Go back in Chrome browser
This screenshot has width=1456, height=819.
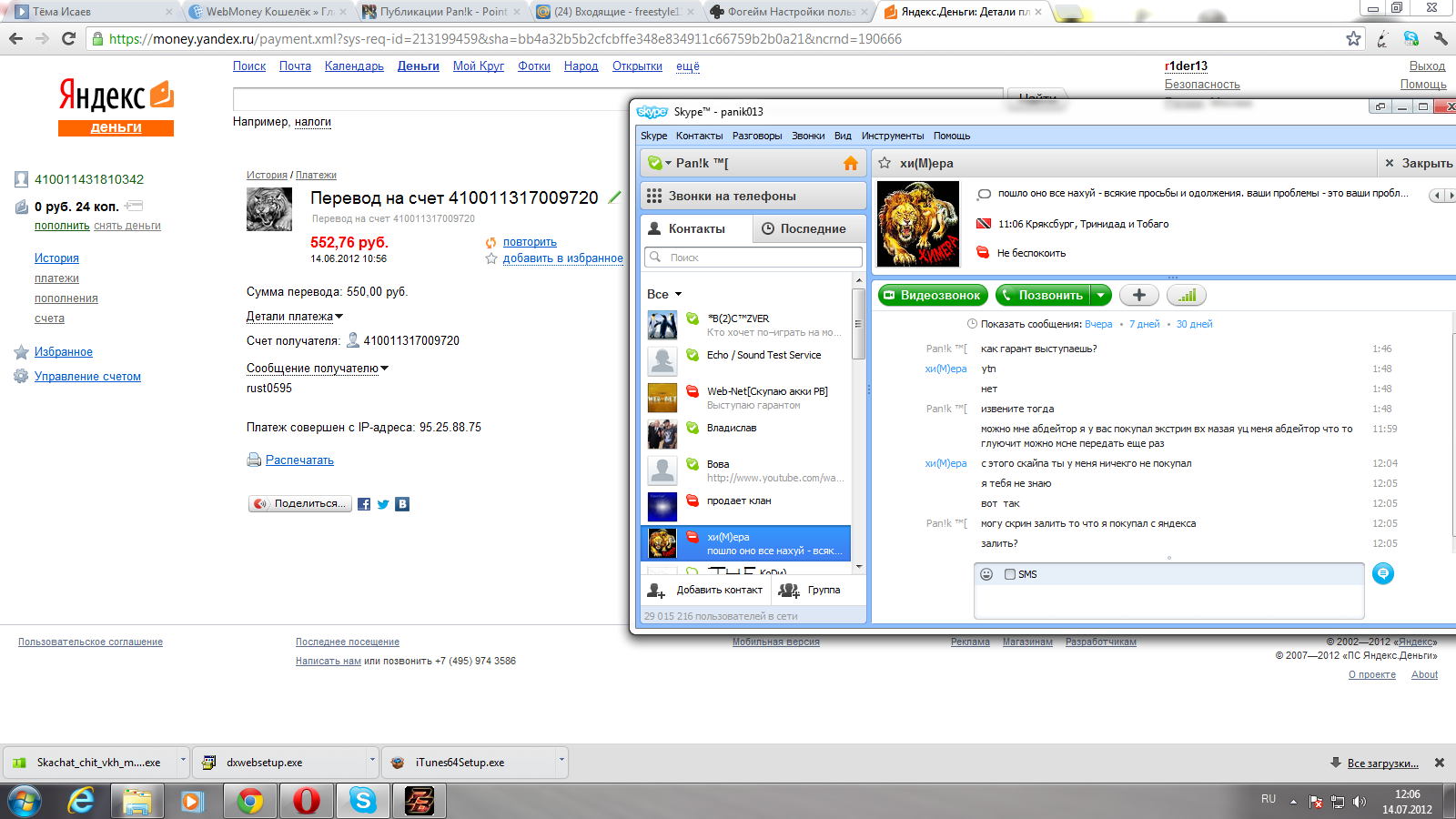(x=15, y=38)
